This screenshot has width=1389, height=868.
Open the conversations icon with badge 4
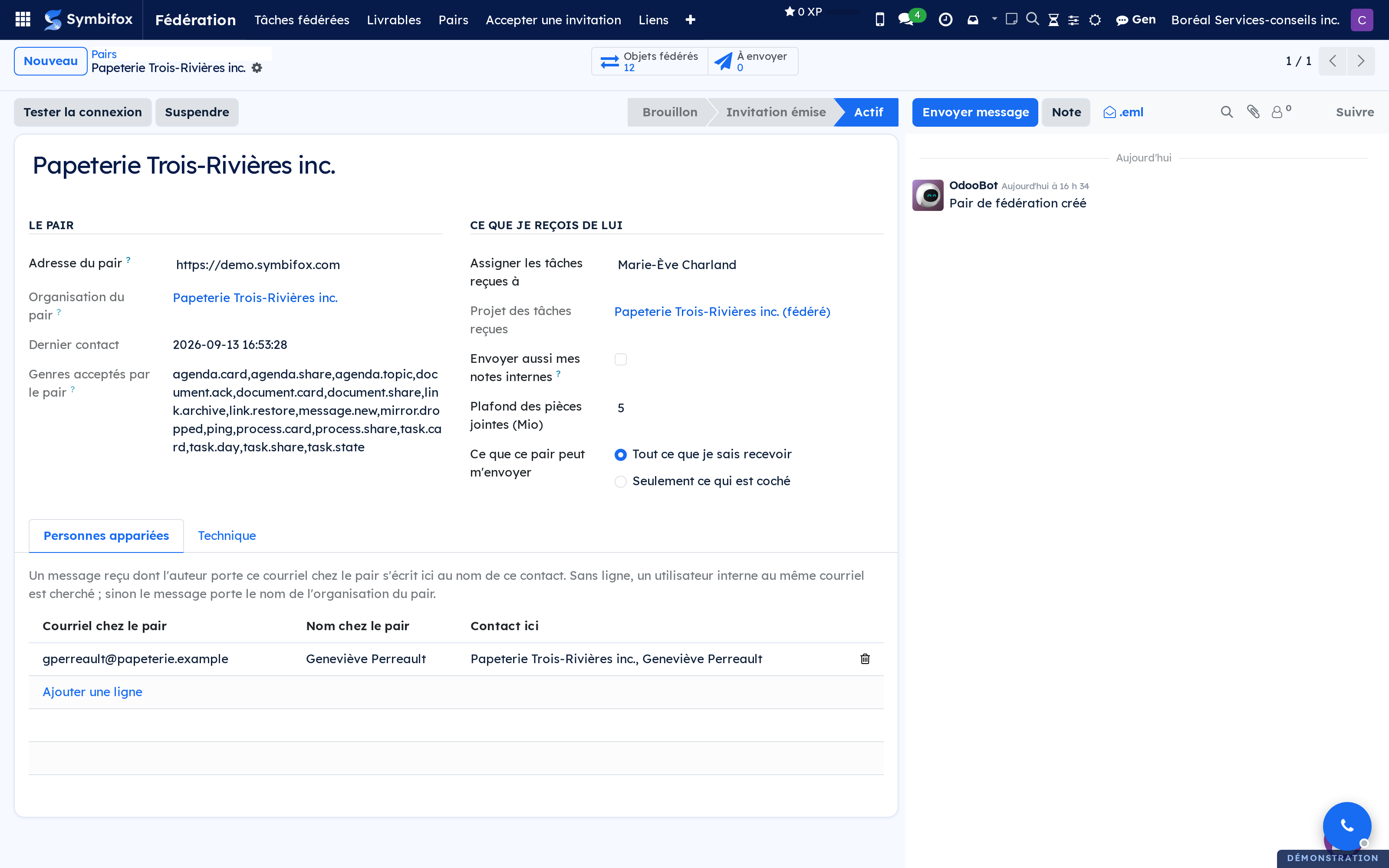pyautogui.click(x=907, y=20)
